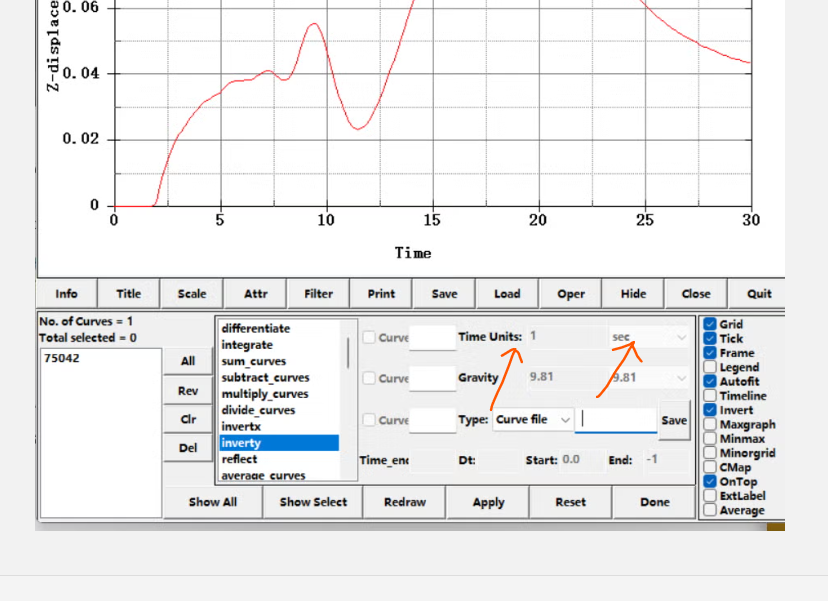The height and width of the screenshot is (601, 828).
Task: Click the Show All button
Action: (x=213, y=502)
